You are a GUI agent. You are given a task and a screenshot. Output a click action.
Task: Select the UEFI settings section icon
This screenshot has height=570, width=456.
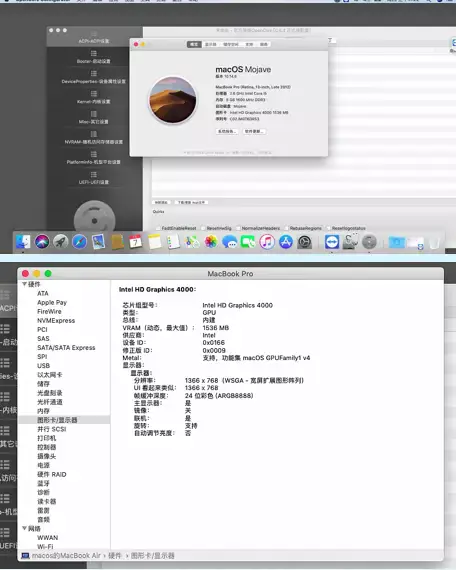[x=94, y=175]
